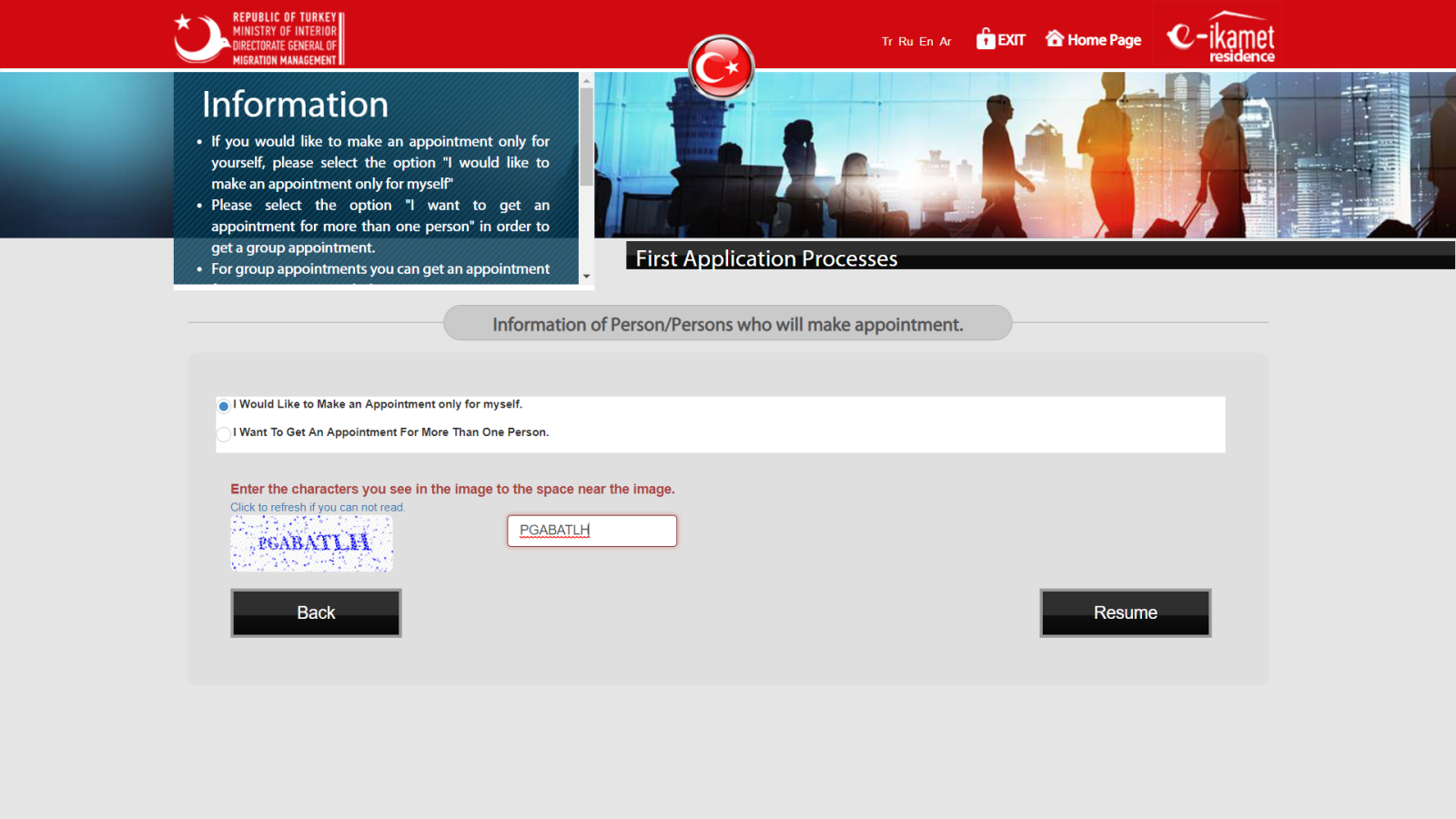Click the captcha image to refresh
Screen dimensions: 1456x819
[311, 543]
